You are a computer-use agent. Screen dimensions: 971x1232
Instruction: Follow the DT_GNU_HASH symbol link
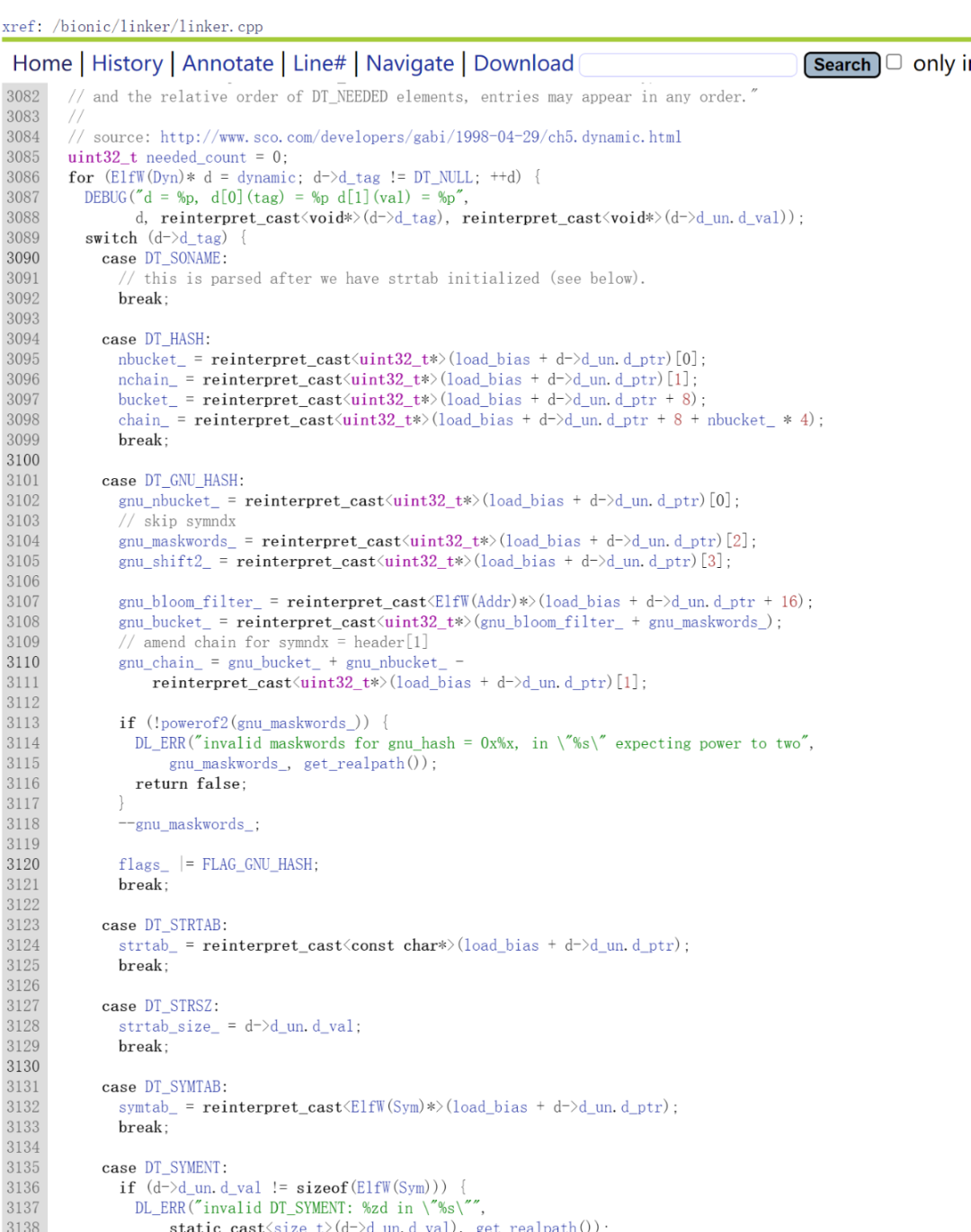pos(192,482)
